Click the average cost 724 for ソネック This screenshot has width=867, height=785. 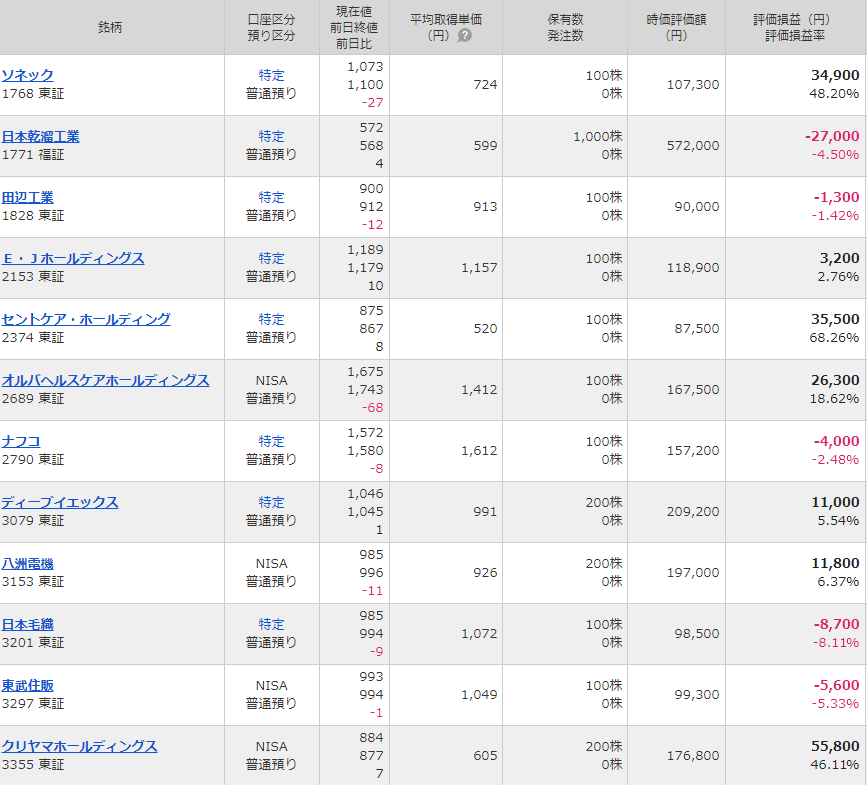click(x=485, y=85)
